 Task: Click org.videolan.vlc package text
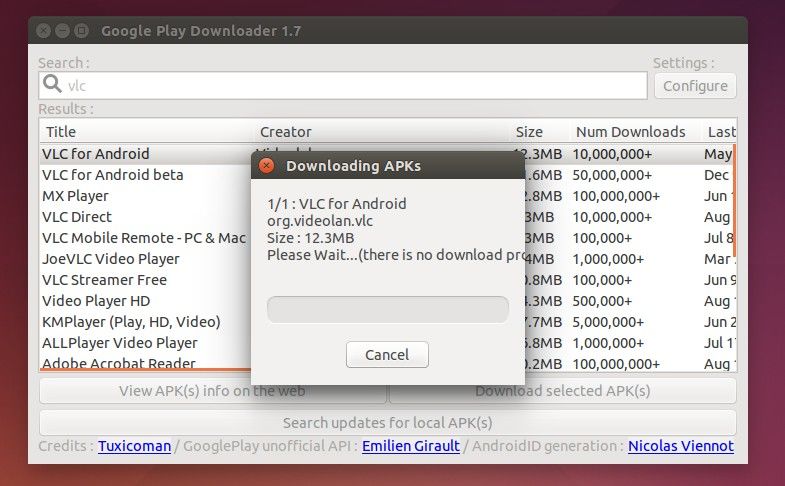click(320, 221)
